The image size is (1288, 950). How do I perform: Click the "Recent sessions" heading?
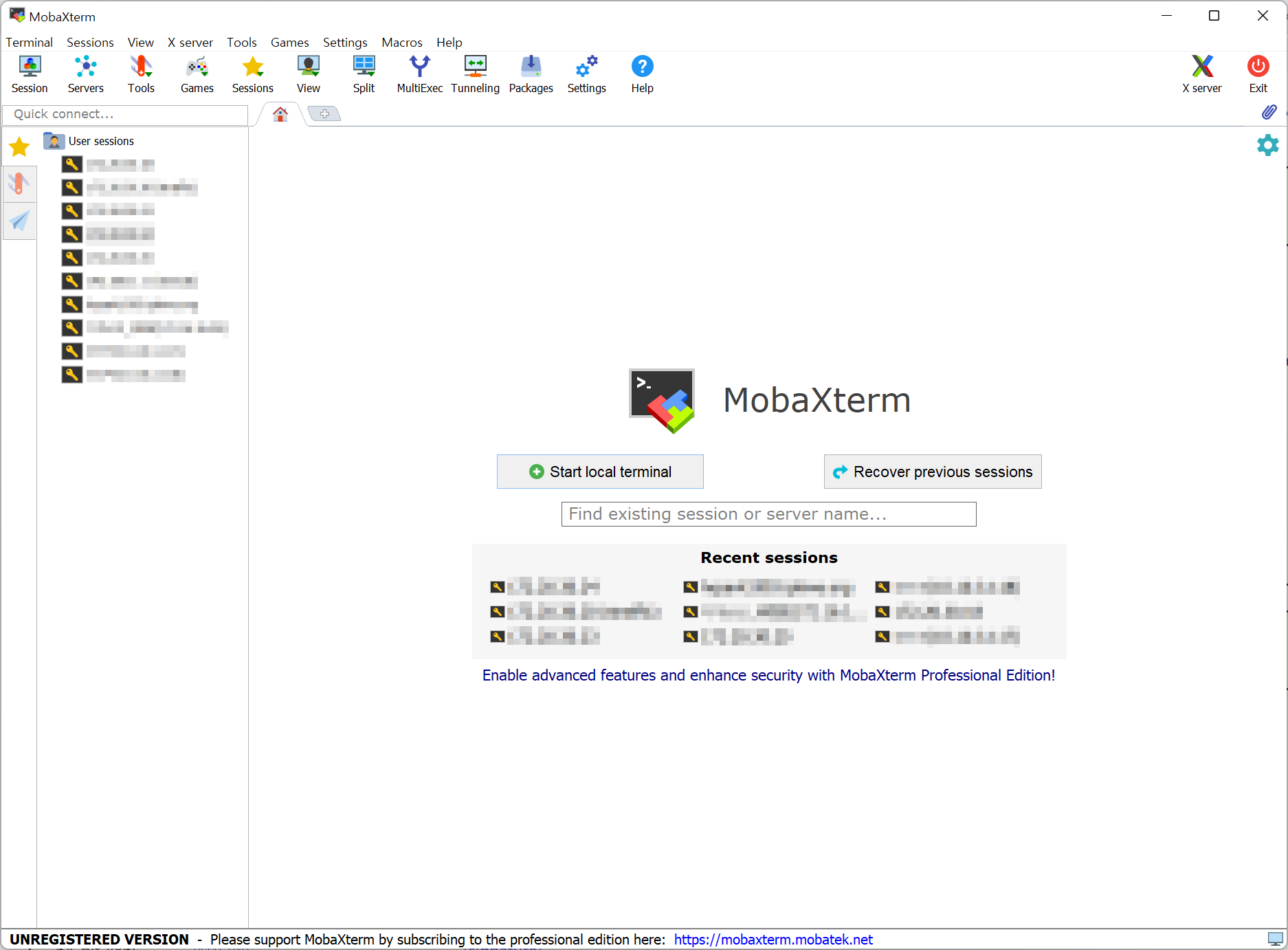(769, 557)
